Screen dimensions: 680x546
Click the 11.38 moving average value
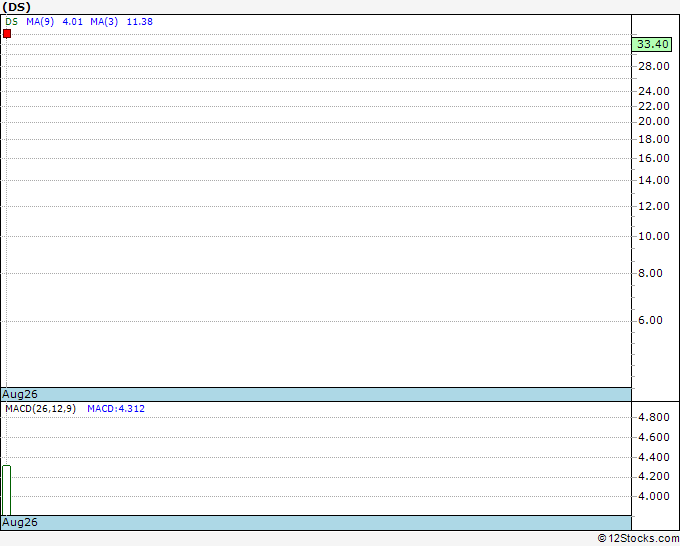140,22
